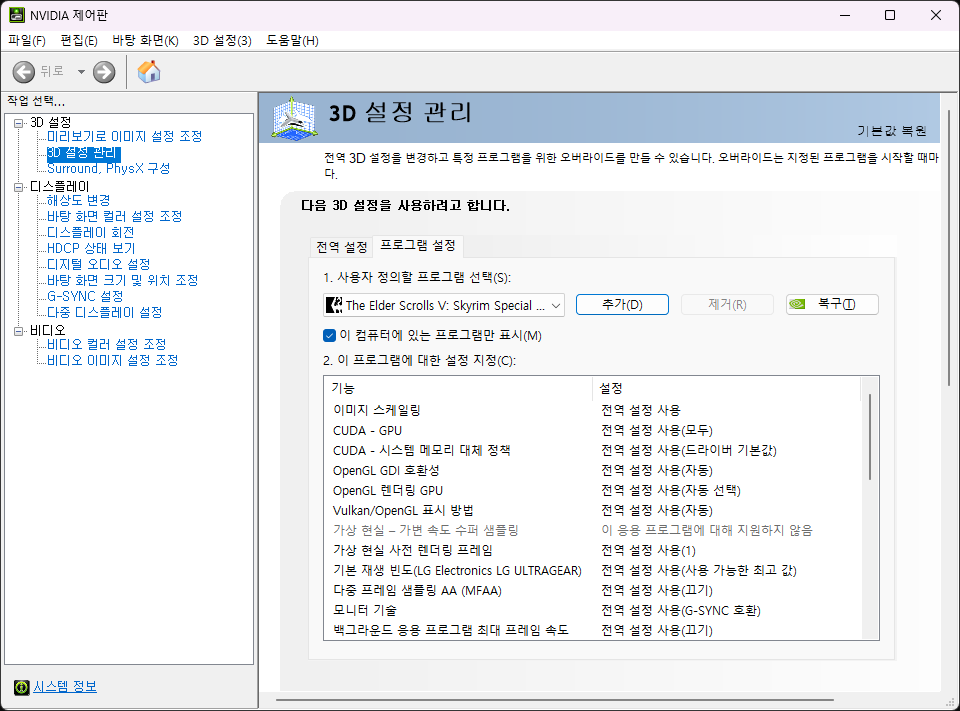Click the 기능 column header

tap(459, 388)
